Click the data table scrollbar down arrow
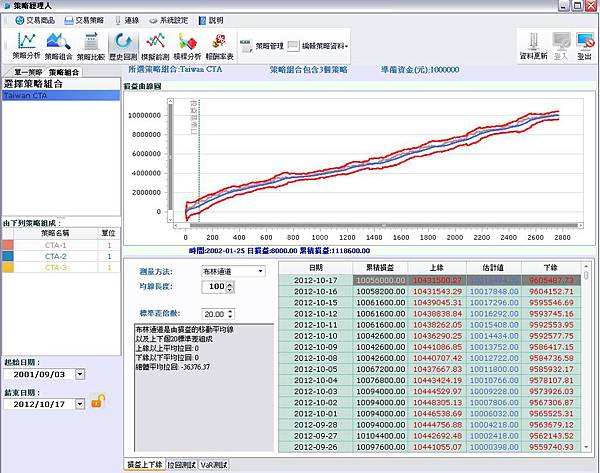This screenshot has width=600, height=473. click(586, 447)
